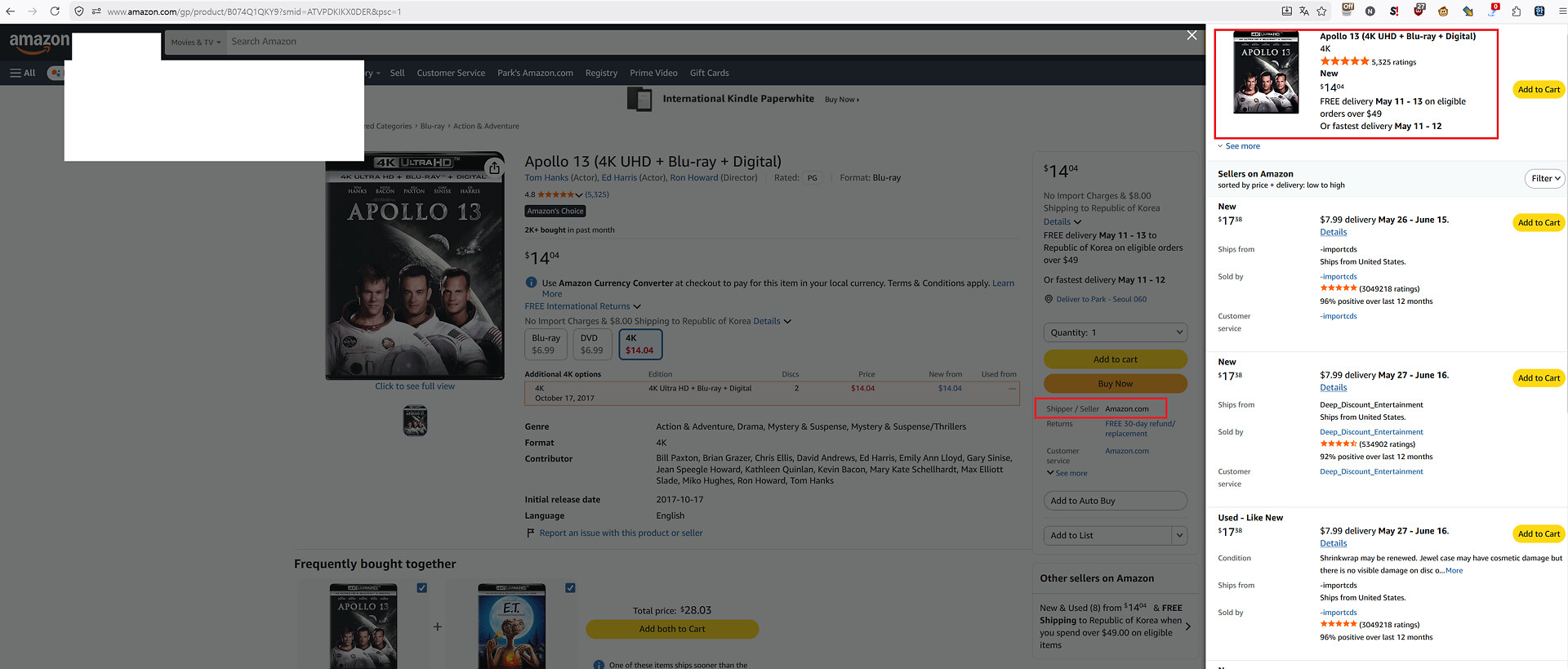
Task: Reload the current Amazon page
Action: 55,11
